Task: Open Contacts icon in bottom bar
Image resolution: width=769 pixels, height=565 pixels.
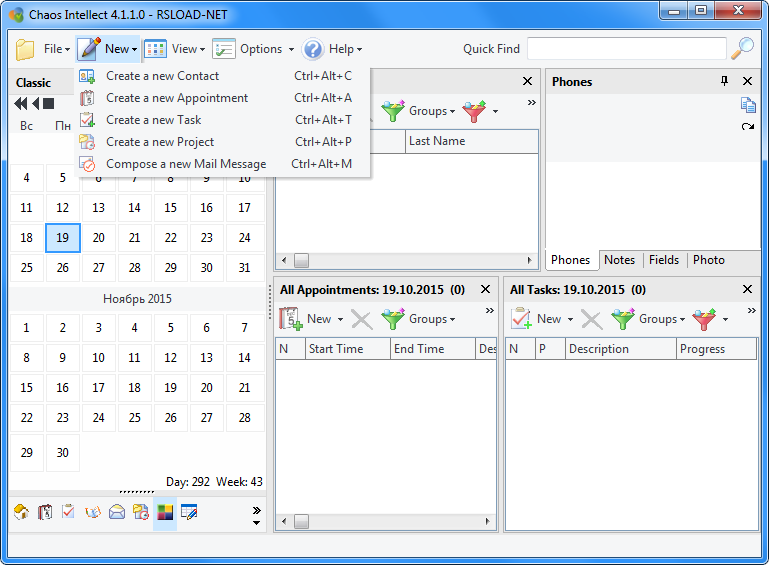Action: pyautogui.click(x=93, y=512)
